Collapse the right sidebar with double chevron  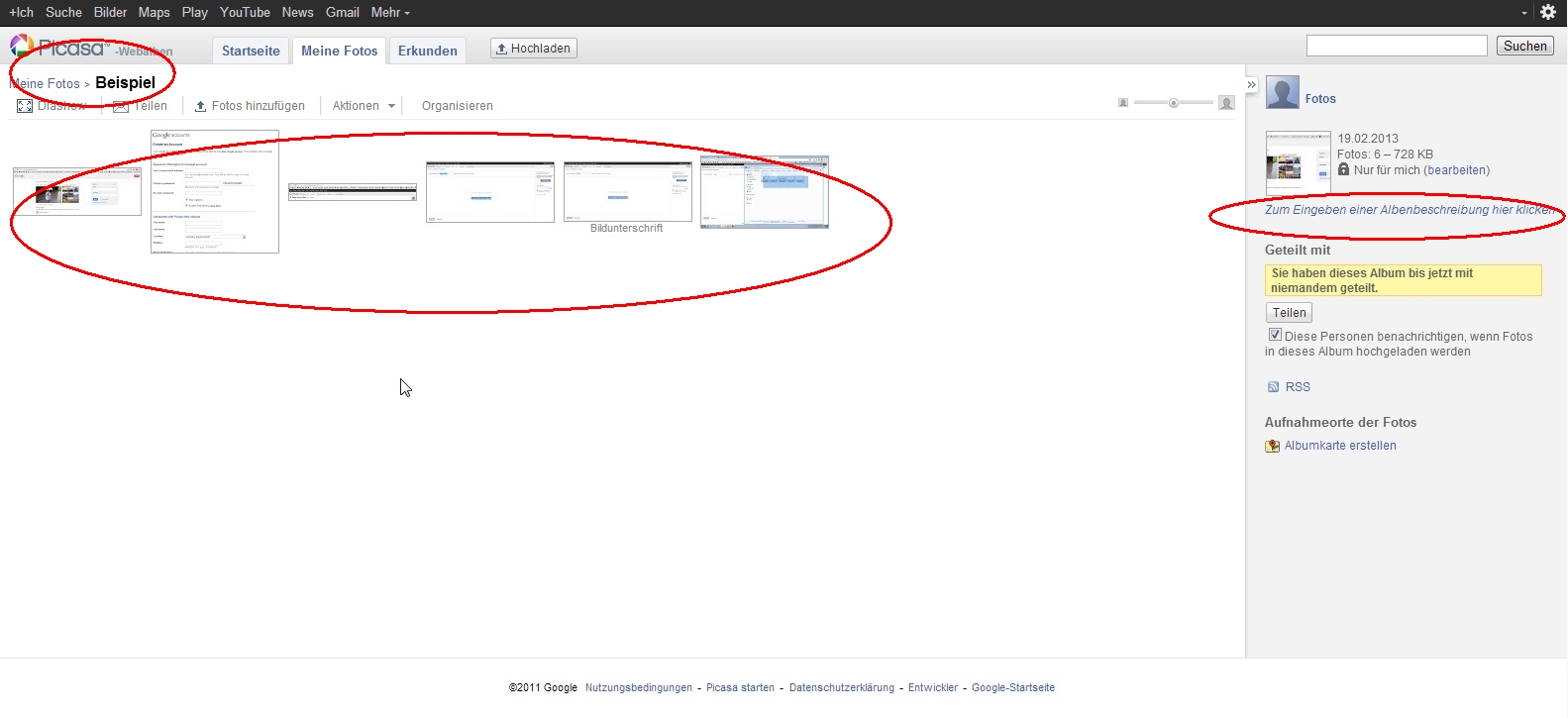click(1251, 85)
